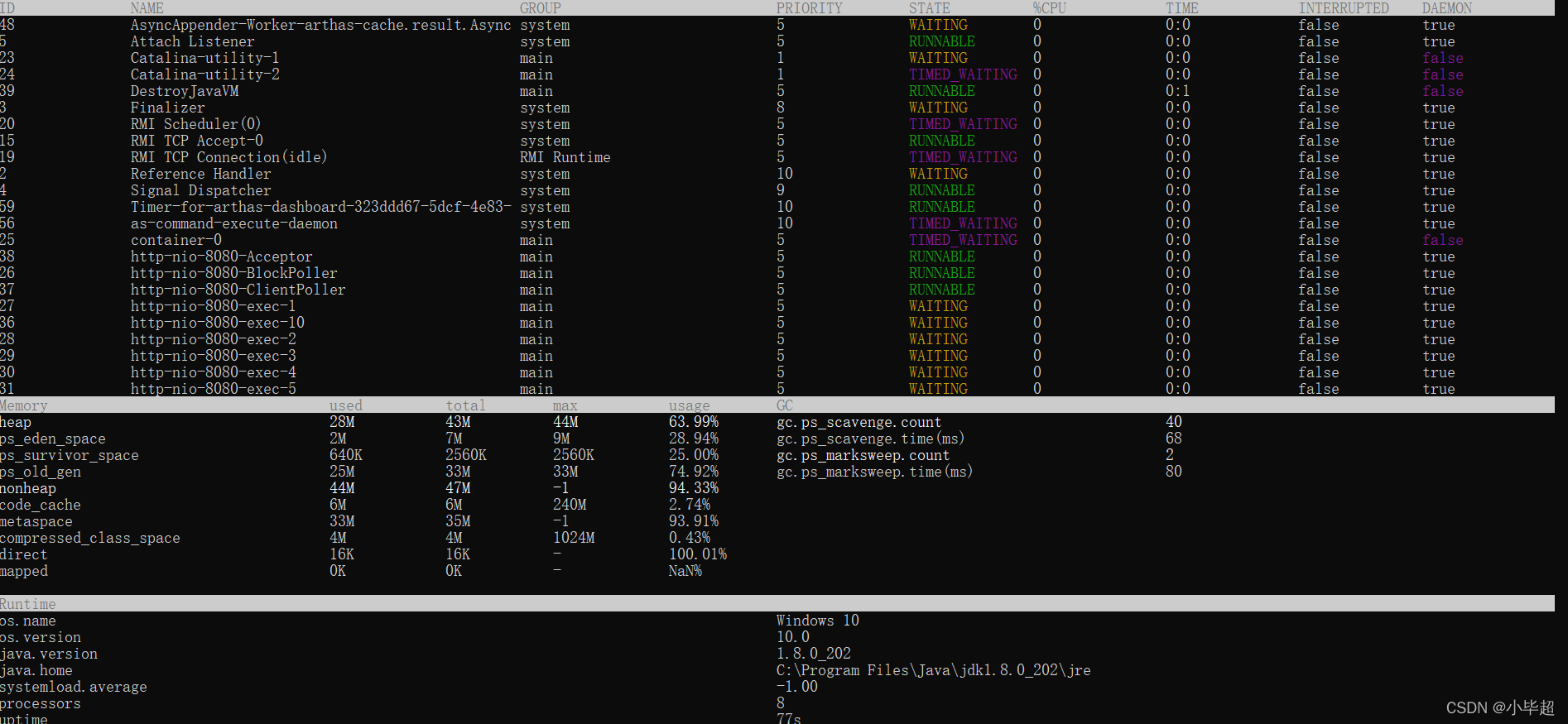
Task: Click the heap usage value 63.99%
Action: 694,422
